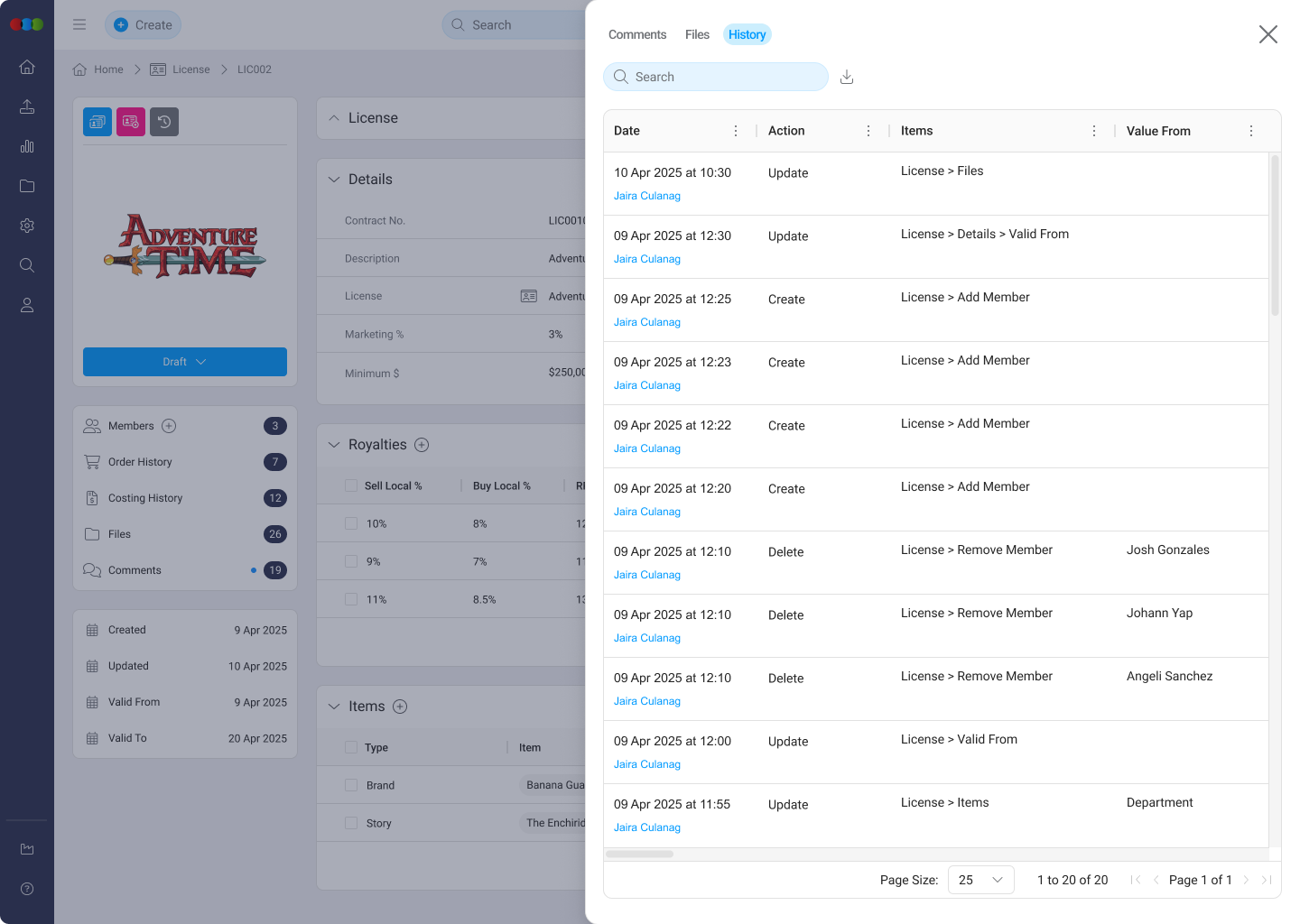Open the upload icon in left sidebar
The height and width of the screenshot is (924, 1300).
[27, 106]
